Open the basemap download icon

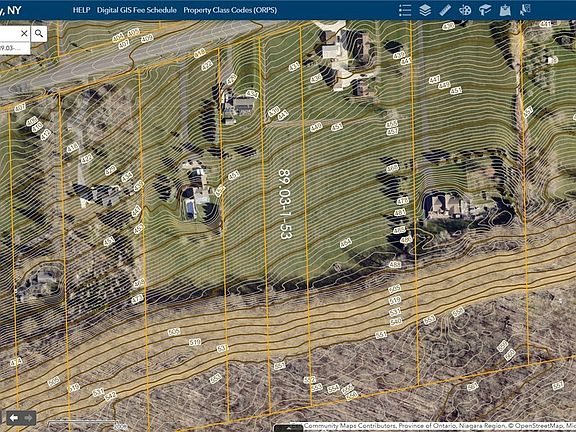[505, 10]
